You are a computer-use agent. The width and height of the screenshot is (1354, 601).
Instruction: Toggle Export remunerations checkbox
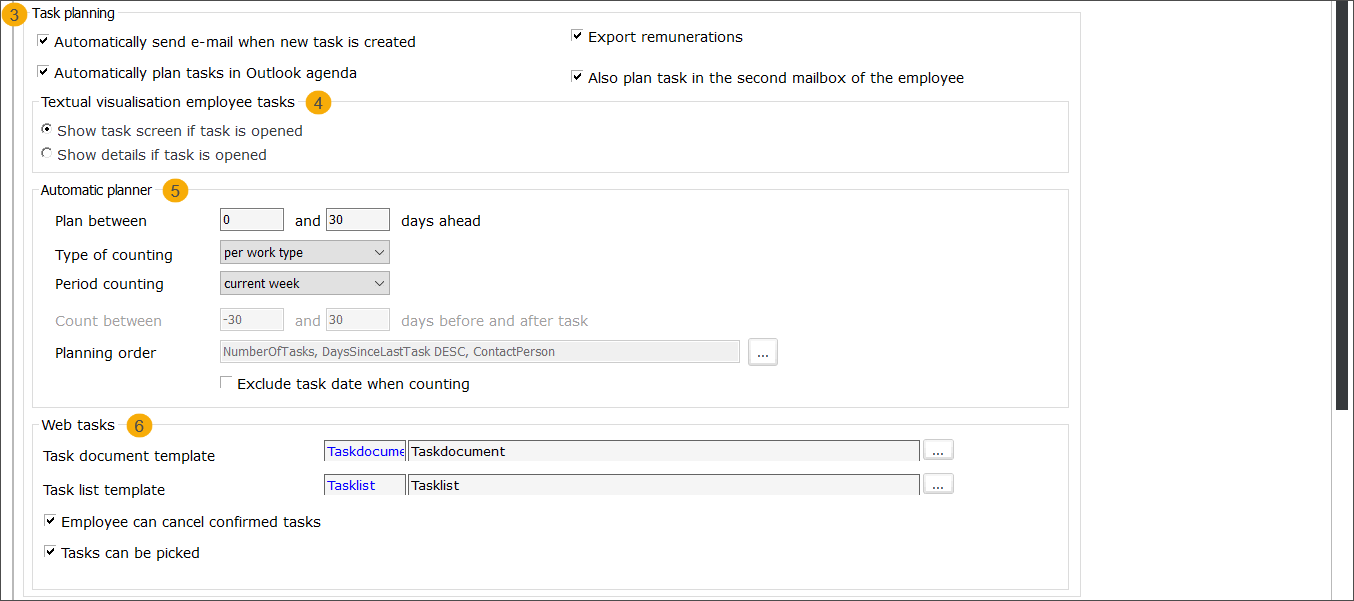(577, 36)
